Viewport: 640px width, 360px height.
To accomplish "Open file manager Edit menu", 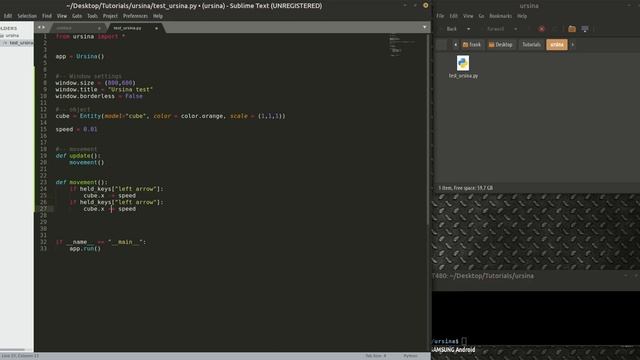I will (x=453, y=16).
